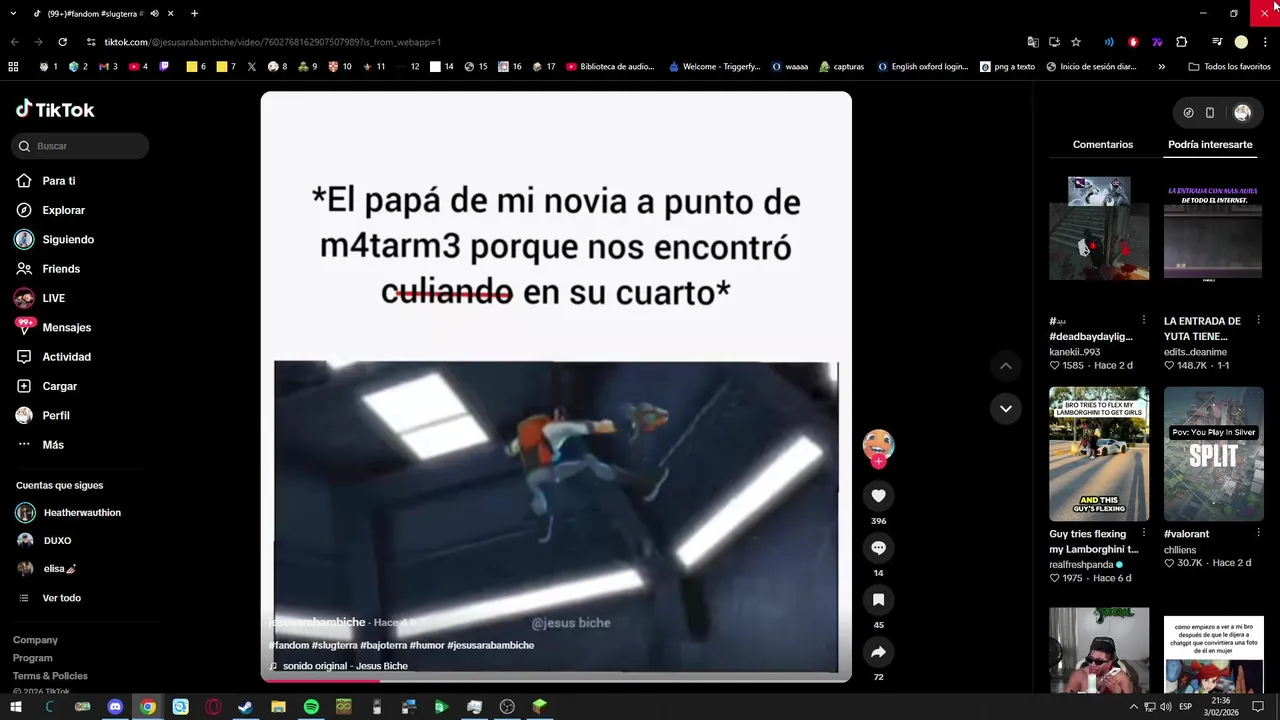The image size is (1280, 720).
Task: Open Siguiendo feed
Action: tap(68, 240)
